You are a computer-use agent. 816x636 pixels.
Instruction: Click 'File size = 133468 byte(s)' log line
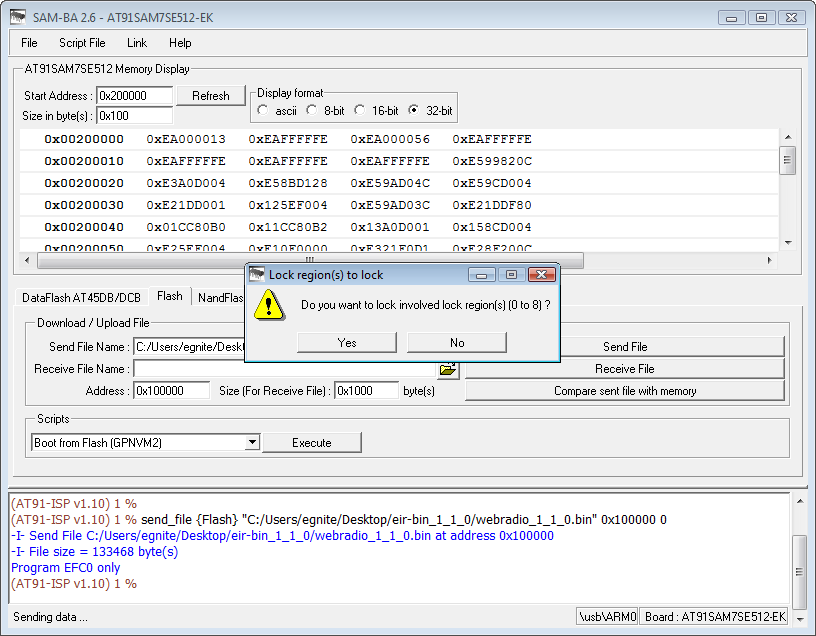click(95, 552)
